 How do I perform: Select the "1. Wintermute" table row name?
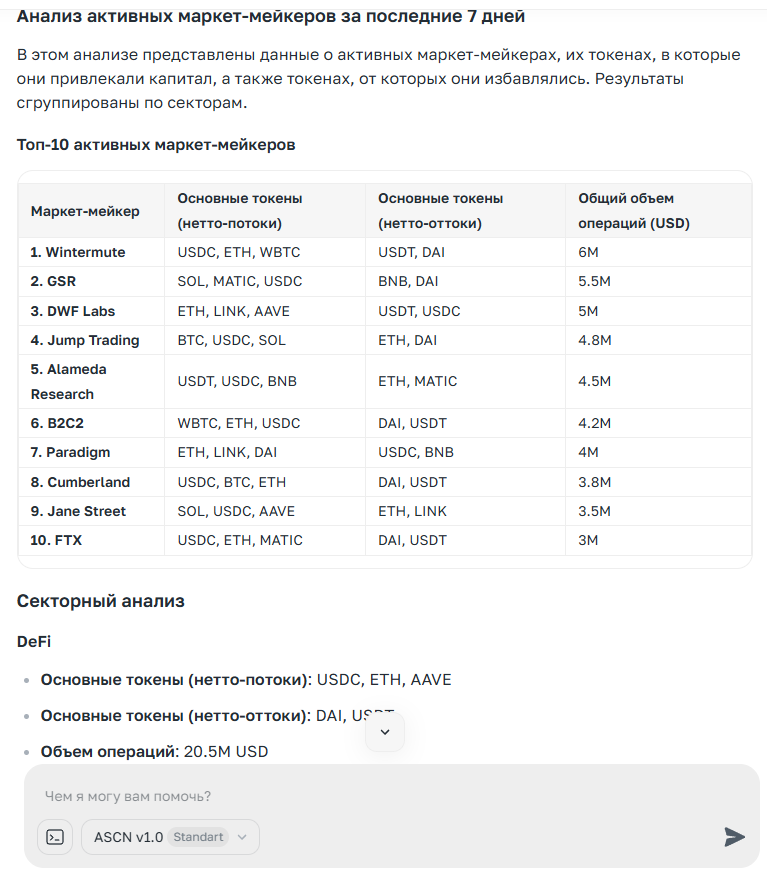click(x=78, y=252)
